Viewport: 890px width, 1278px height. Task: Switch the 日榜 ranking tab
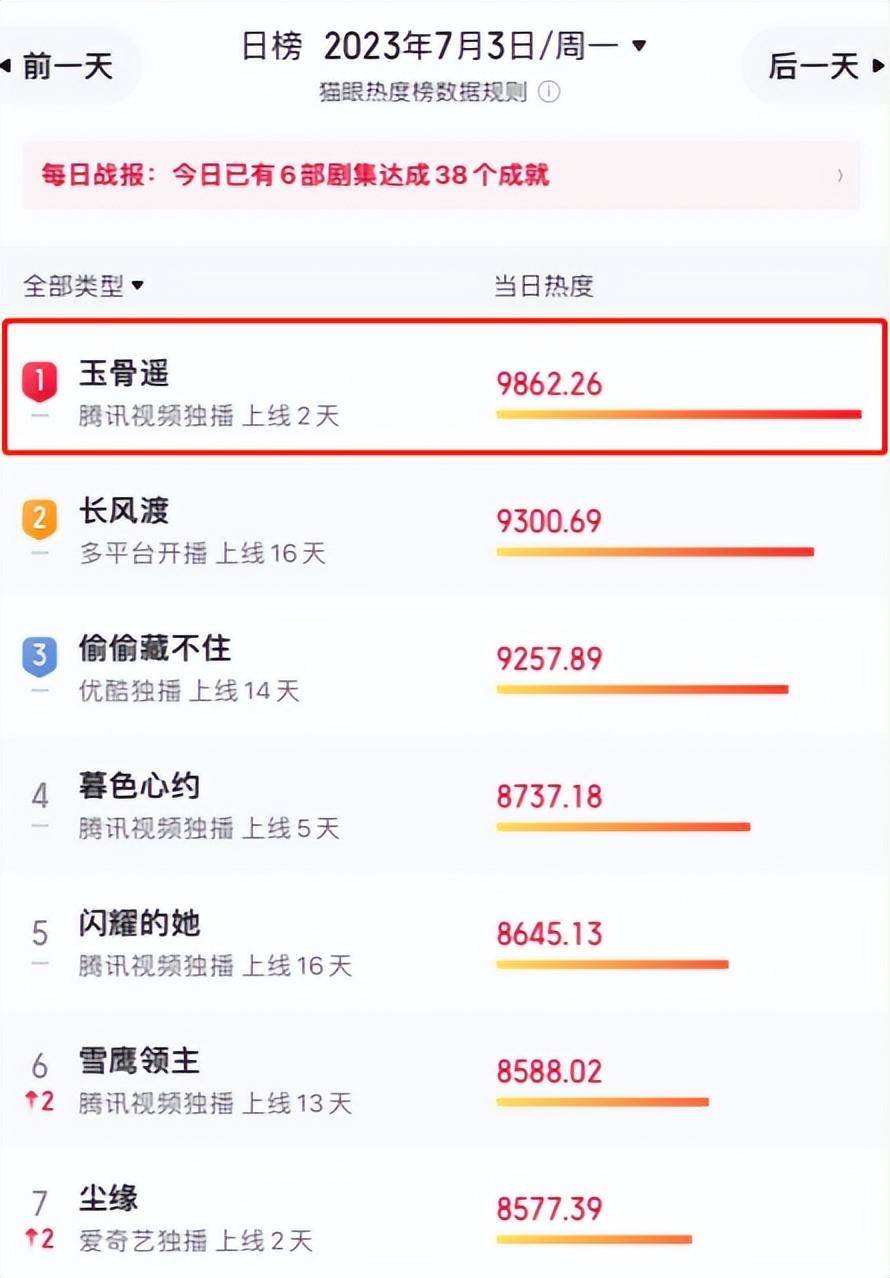pos(271,46)
